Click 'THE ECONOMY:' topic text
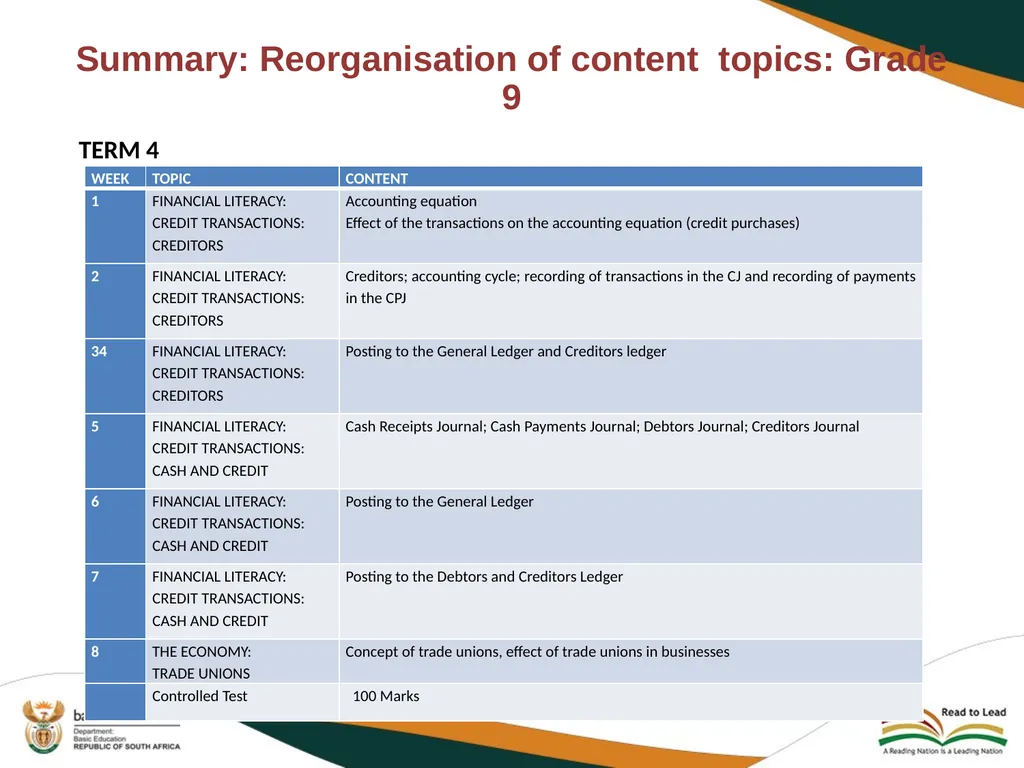 201,652
